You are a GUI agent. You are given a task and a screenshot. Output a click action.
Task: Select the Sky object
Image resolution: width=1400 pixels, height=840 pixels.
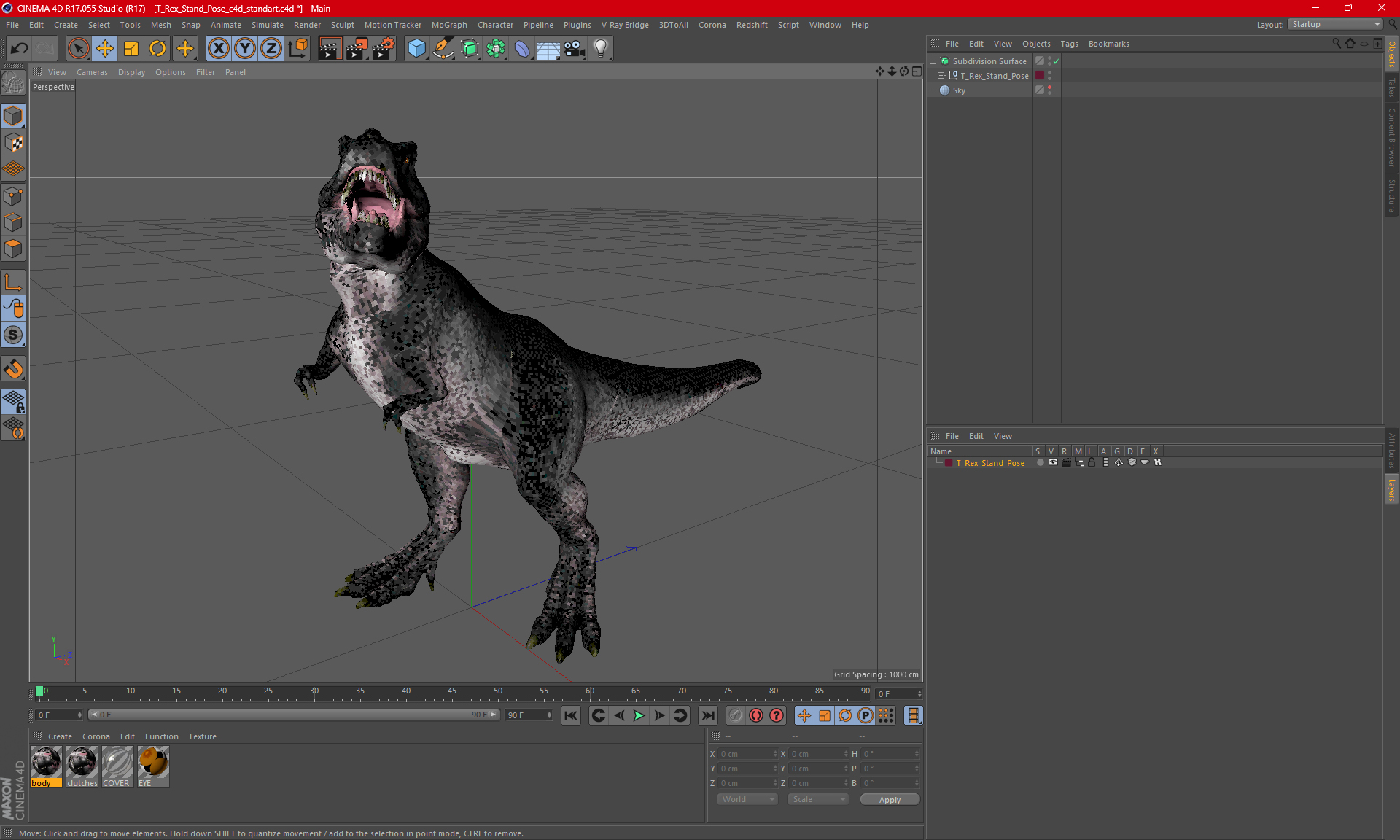(x=959, y=90)
